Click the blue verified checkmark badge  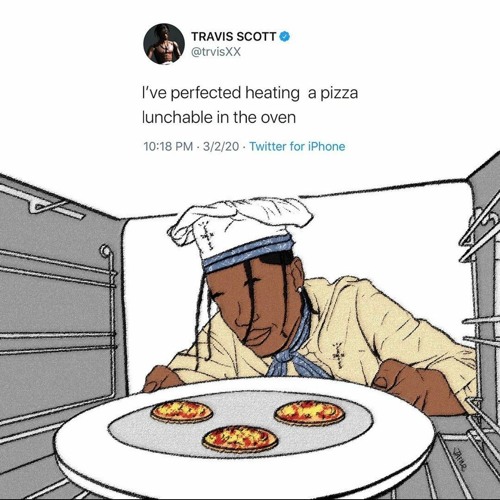click(x=284, y=36)
